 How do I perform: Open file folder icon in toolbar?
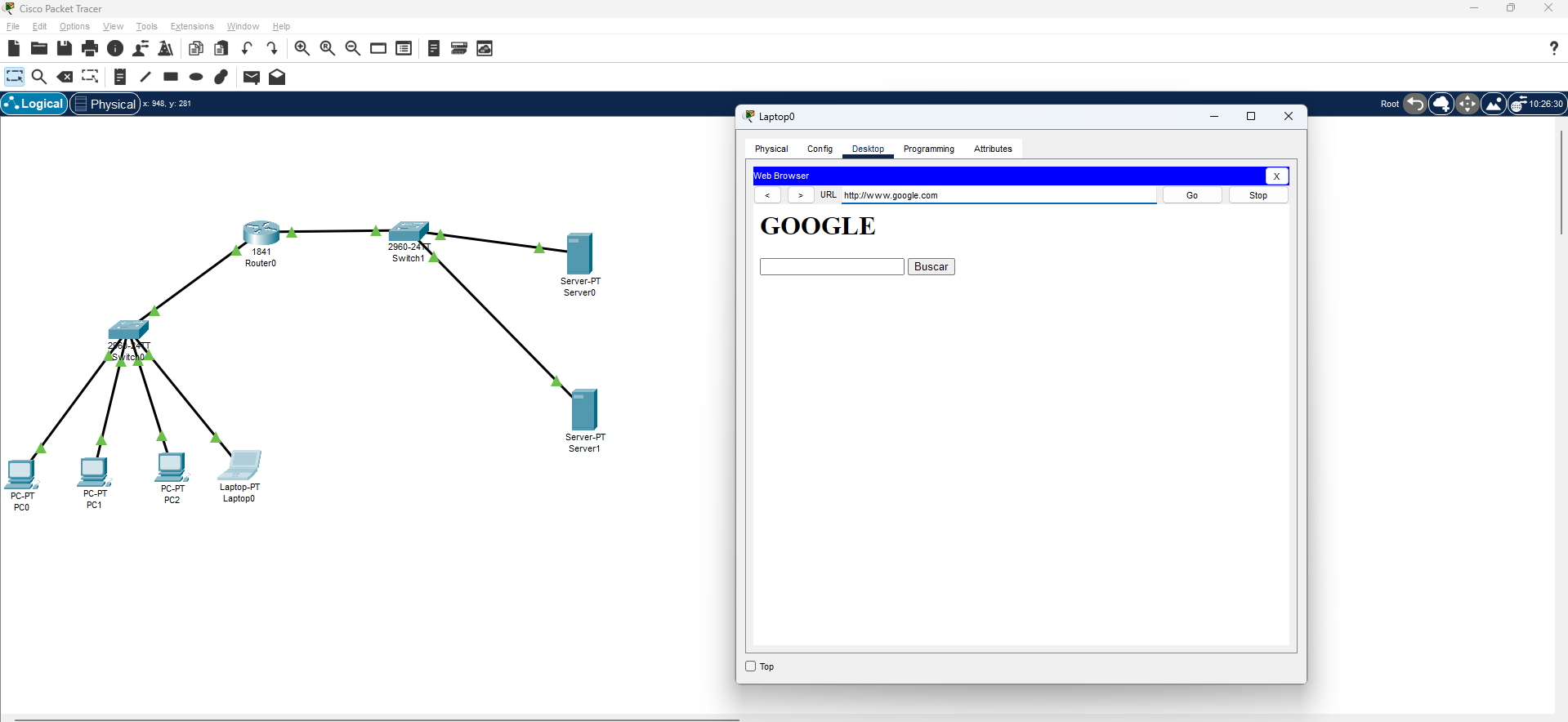(38, 48)
